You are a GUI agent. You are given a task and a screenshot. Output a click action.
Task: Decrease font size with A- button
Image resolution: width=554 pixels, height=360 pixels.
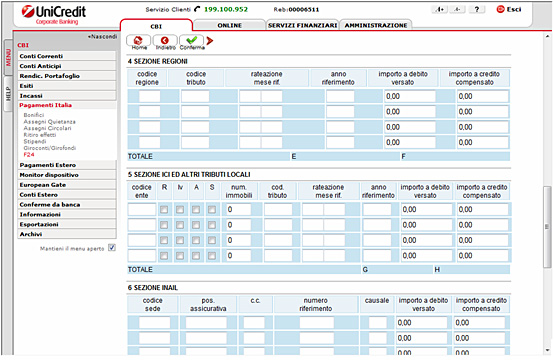pyautogui.click(x=458, y=9)
